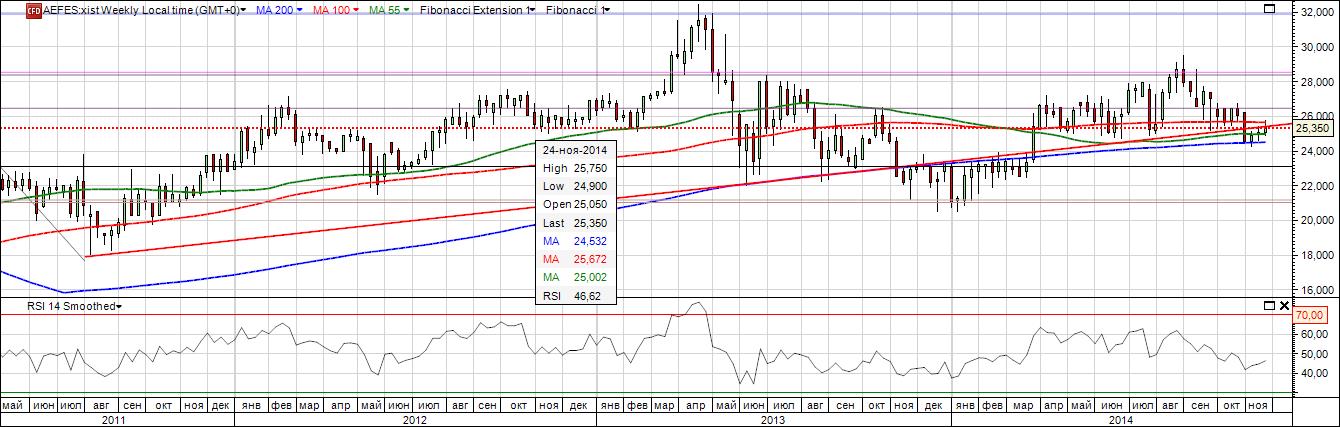Close the RSI indicator pane
The width and height of the screenshot is (1340, 427).
coord(1283,305)
